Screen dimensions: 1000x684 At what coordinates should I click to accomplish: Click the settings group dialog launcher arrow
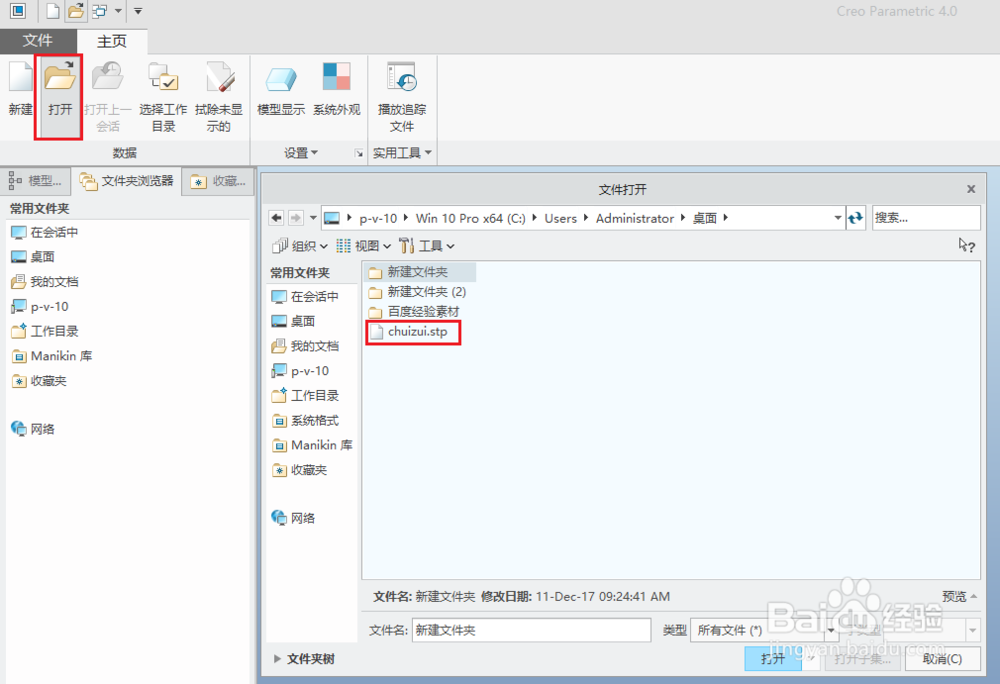click(x=359, y=153)
